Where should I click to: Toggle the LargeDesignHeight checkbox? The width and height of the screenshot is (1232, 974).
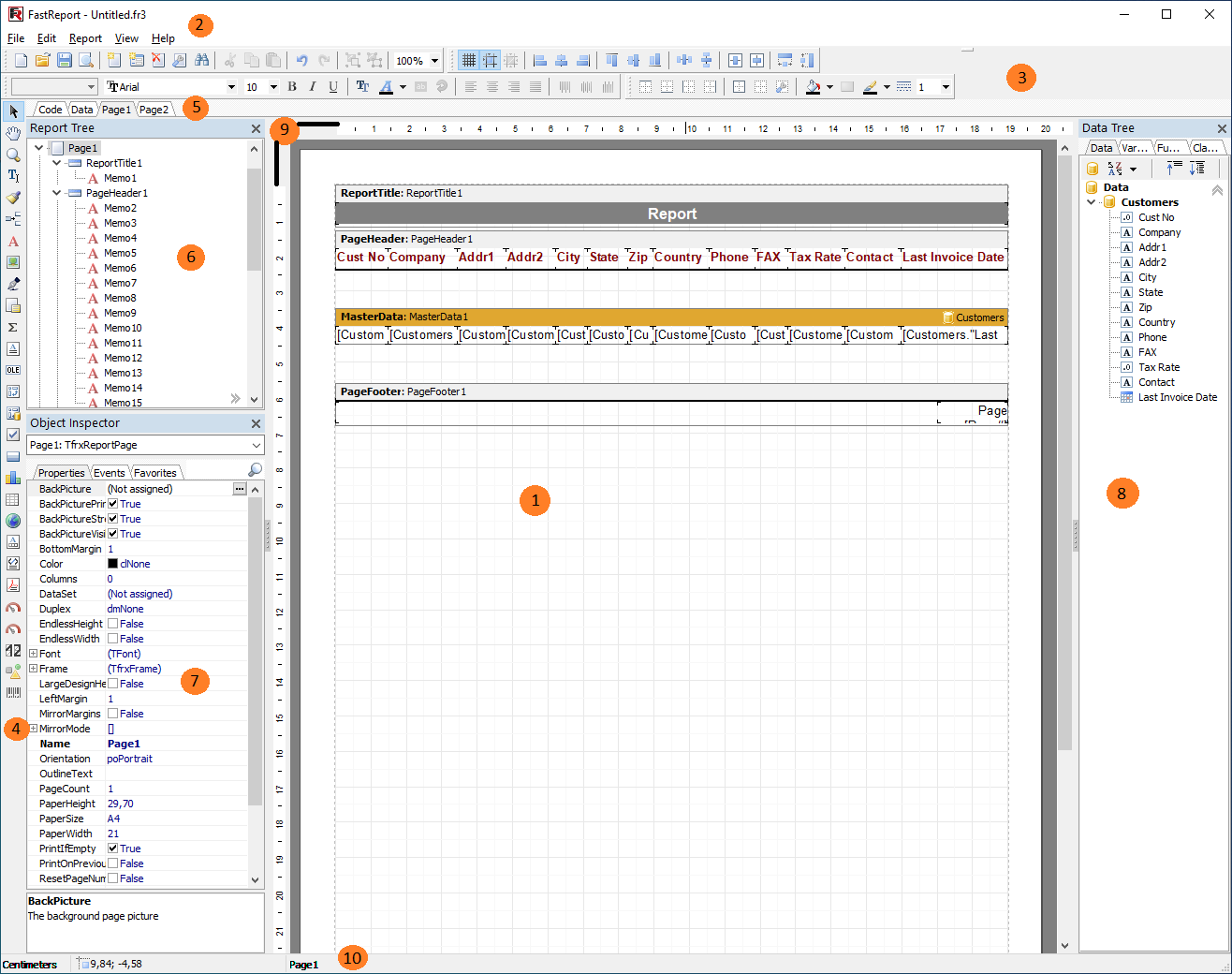pos(112,684)
